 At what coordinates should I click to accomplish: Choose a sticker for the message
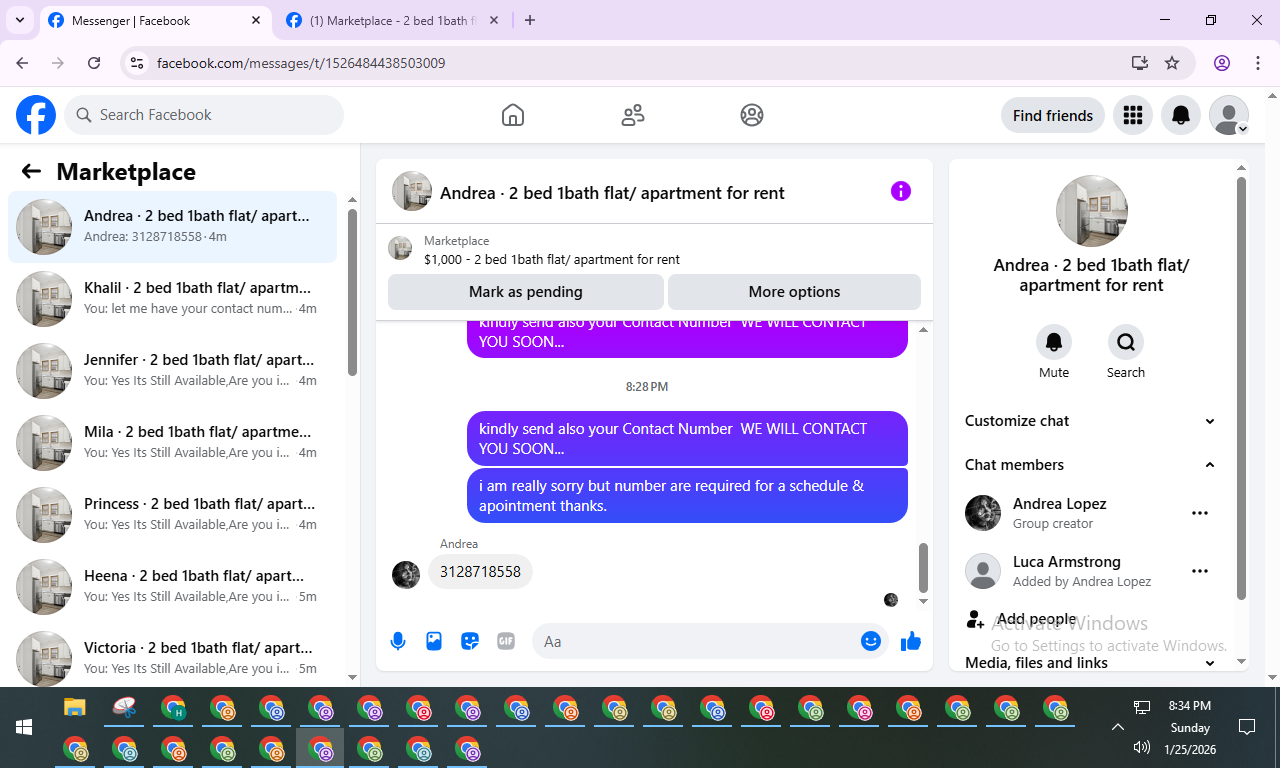[x=470, y=641]
